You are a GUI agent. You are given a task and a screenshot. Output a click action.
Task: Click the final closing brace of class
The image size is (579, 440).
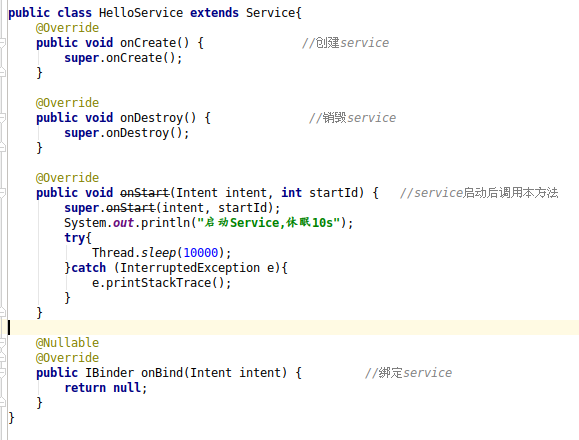pyautogui.click(x=11, y=418)
